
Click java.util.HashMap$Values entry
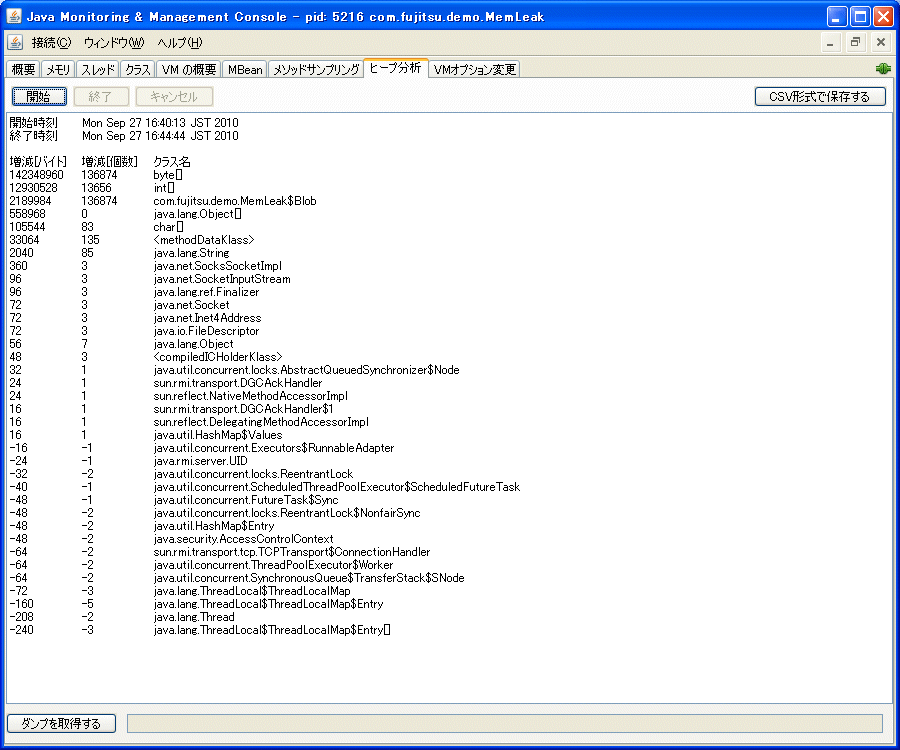[218, 435]
